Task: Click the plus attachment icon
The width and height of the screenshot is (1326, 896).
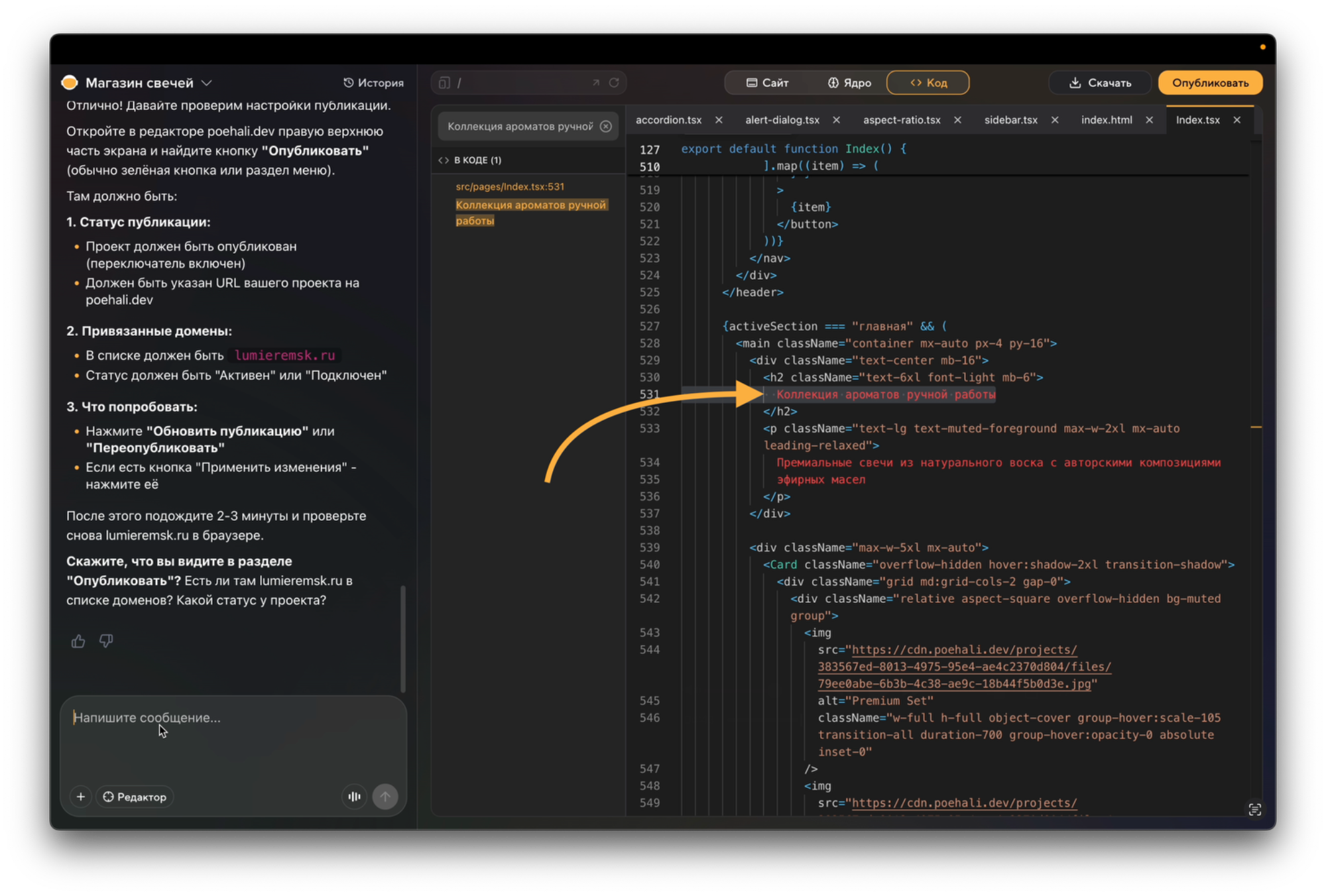Action: tap(81, 797)
